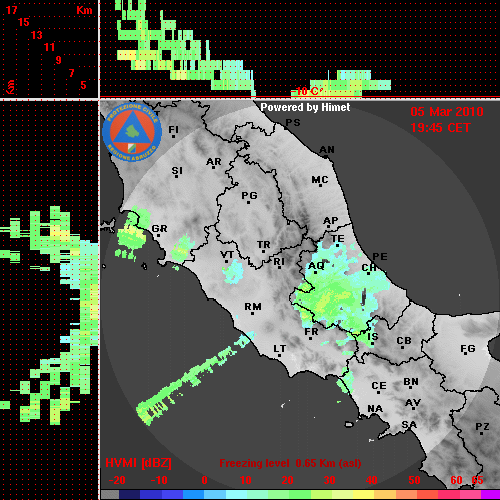Click the '65' dBZ scale label
Screen dimensions: 500x500
[x=477, y=480]
